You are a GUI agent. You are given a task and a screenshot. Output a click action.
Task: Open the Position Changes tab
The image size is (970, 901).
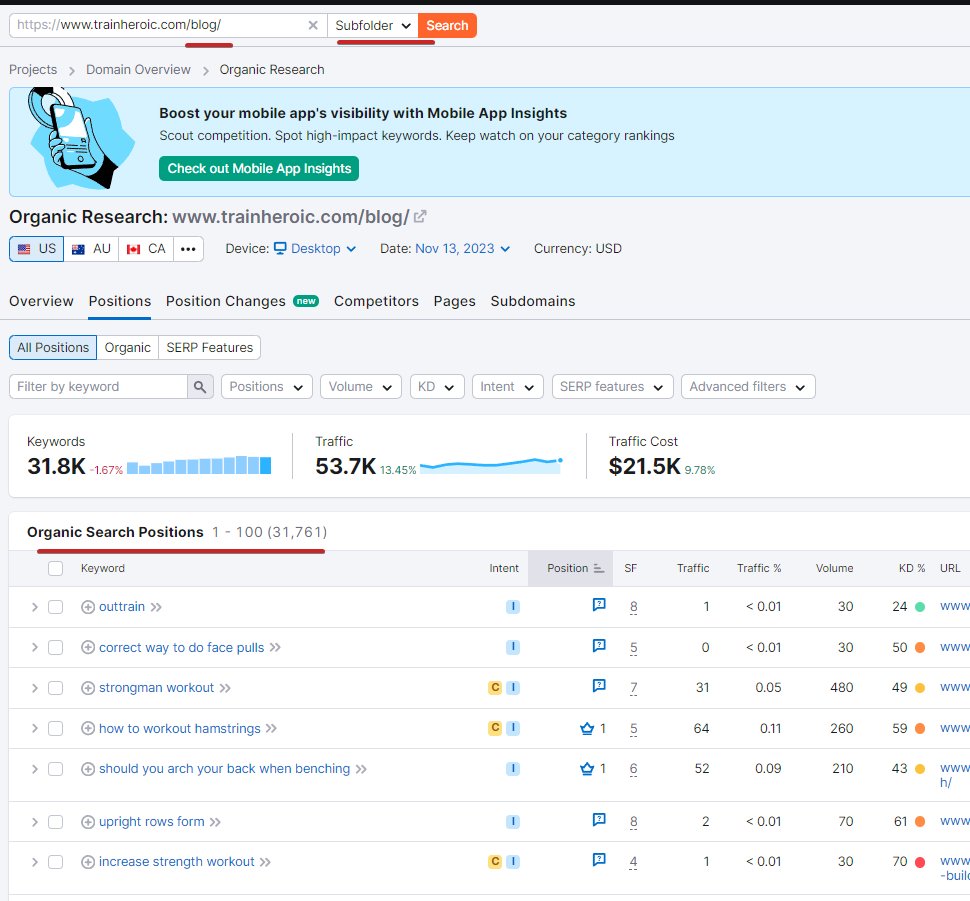(x=225, y=301)
